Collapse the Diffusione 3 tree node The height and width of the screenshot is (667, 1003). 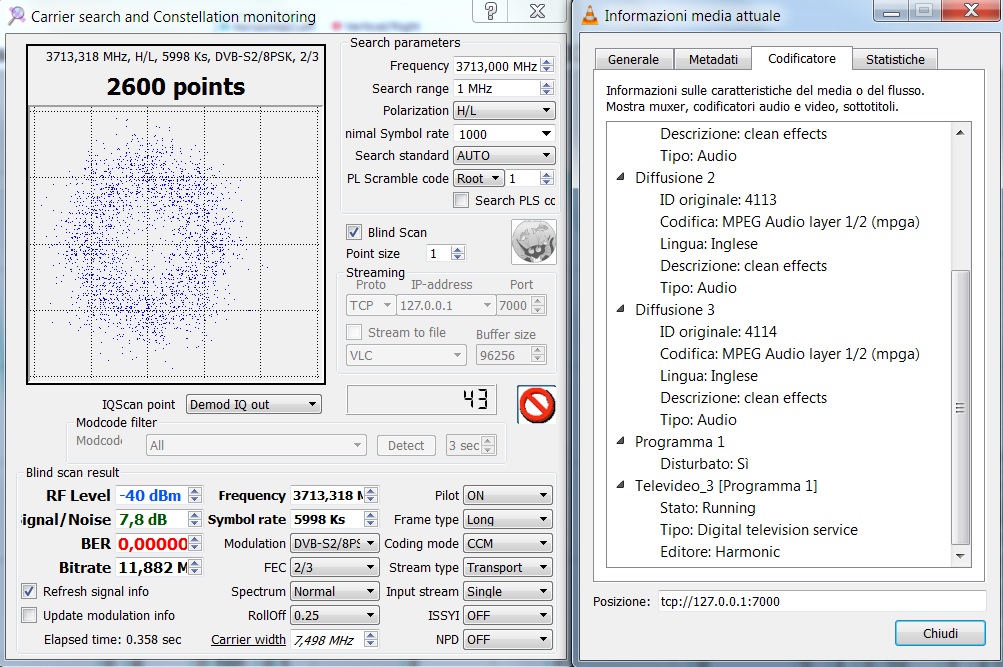pyautogui.click(x=620, y=309)
